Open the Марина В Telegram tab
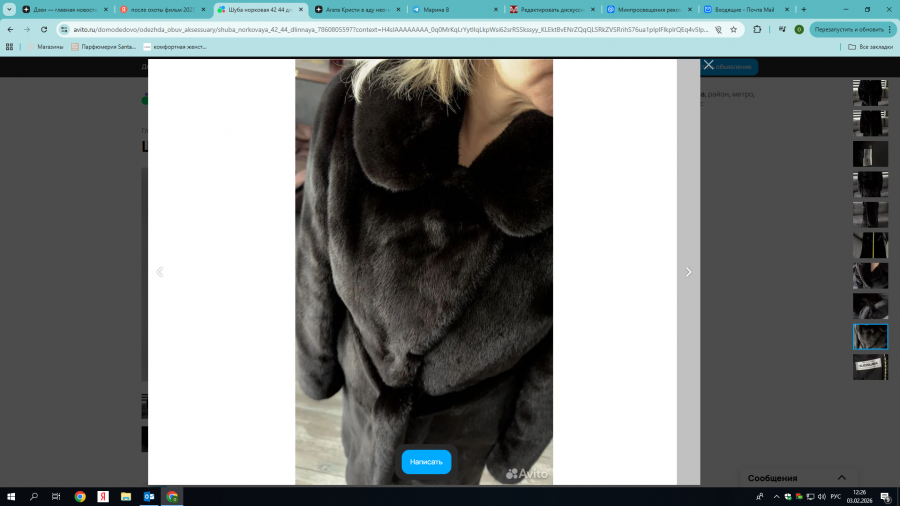This screenshot has height=506, width=900. [452, 9]
